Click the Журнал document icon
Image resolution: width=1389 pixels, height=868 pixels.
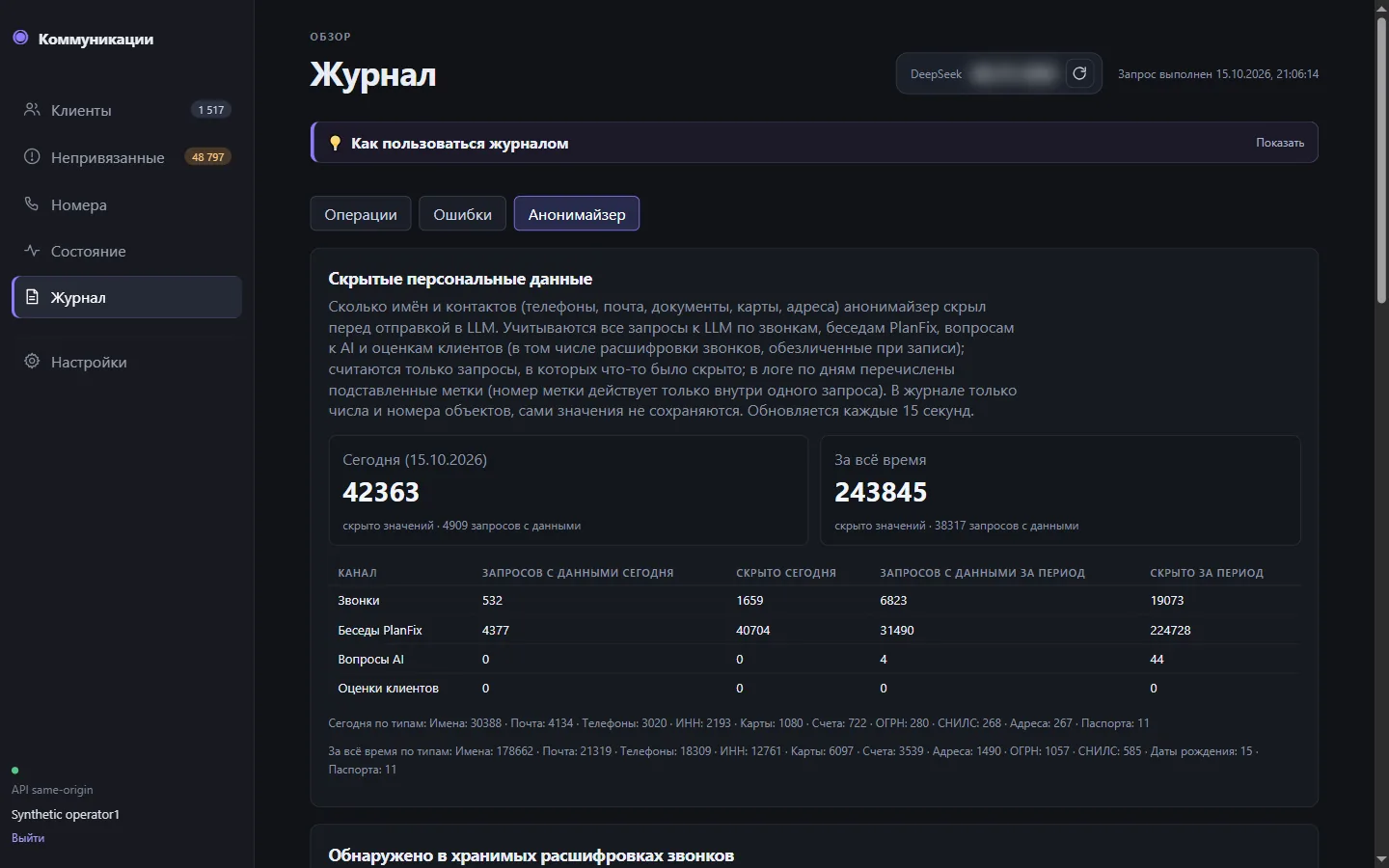[x=32, y=297]
